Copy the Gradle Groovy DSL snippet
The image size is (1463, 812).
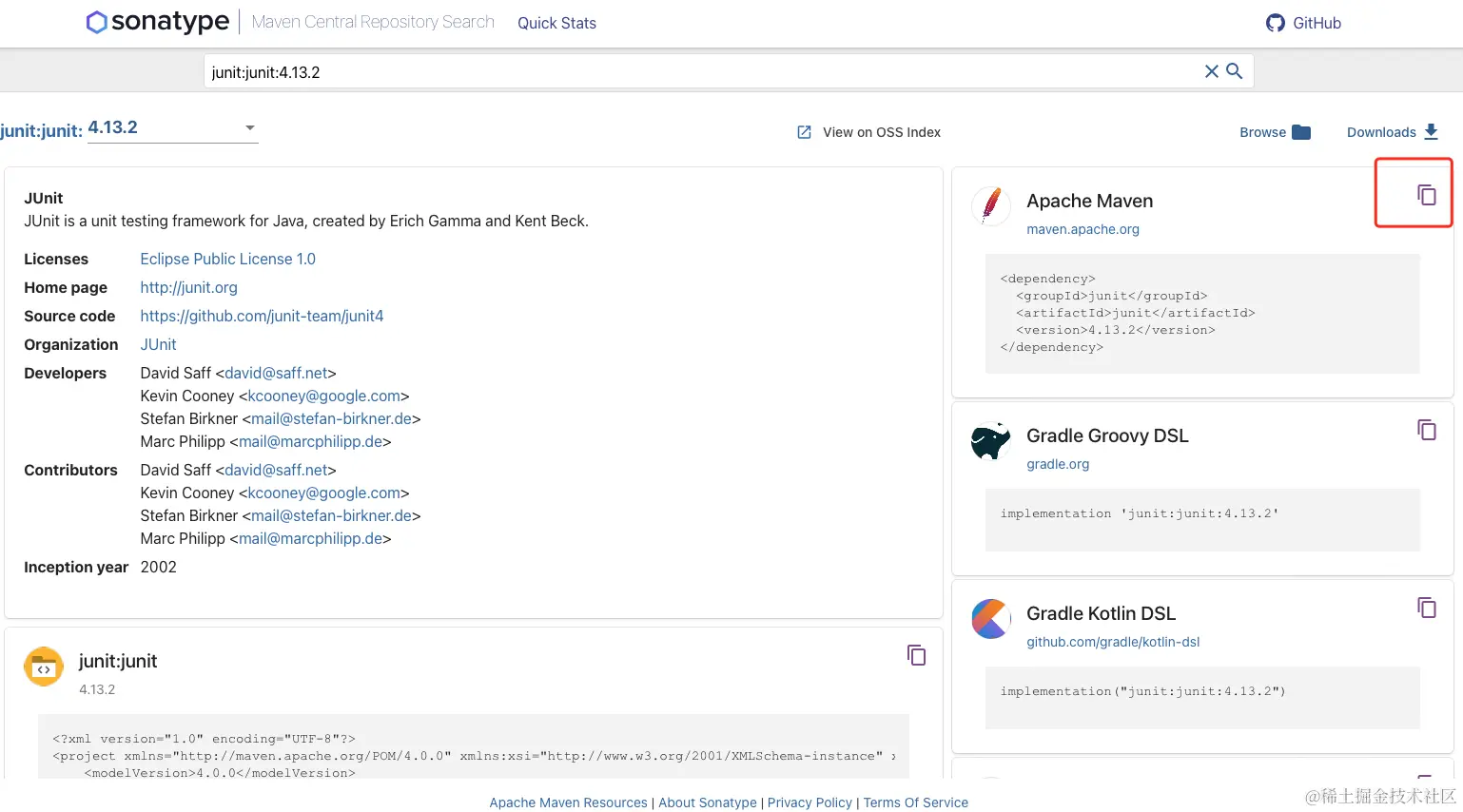point(1426,430)
